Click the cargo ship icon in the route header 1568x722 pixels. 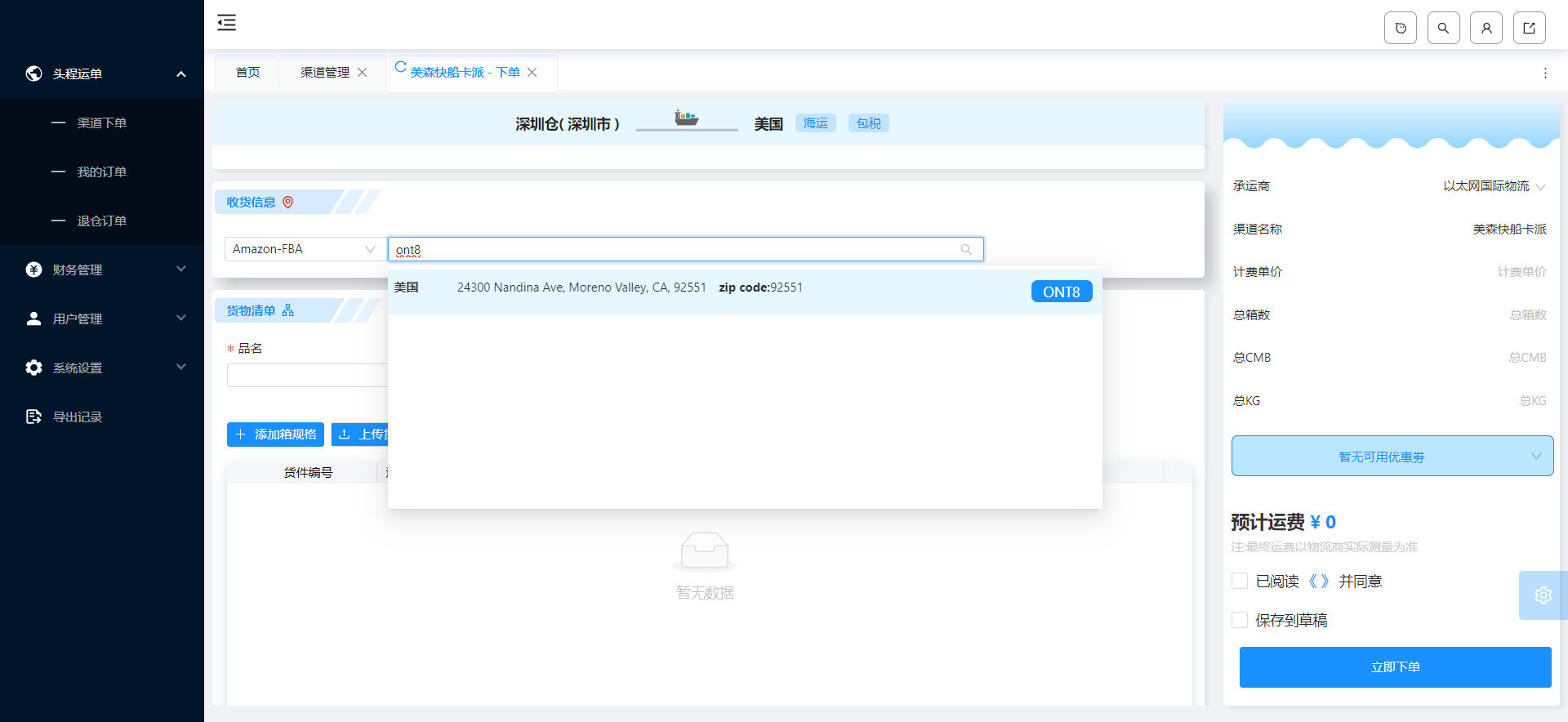686,118
